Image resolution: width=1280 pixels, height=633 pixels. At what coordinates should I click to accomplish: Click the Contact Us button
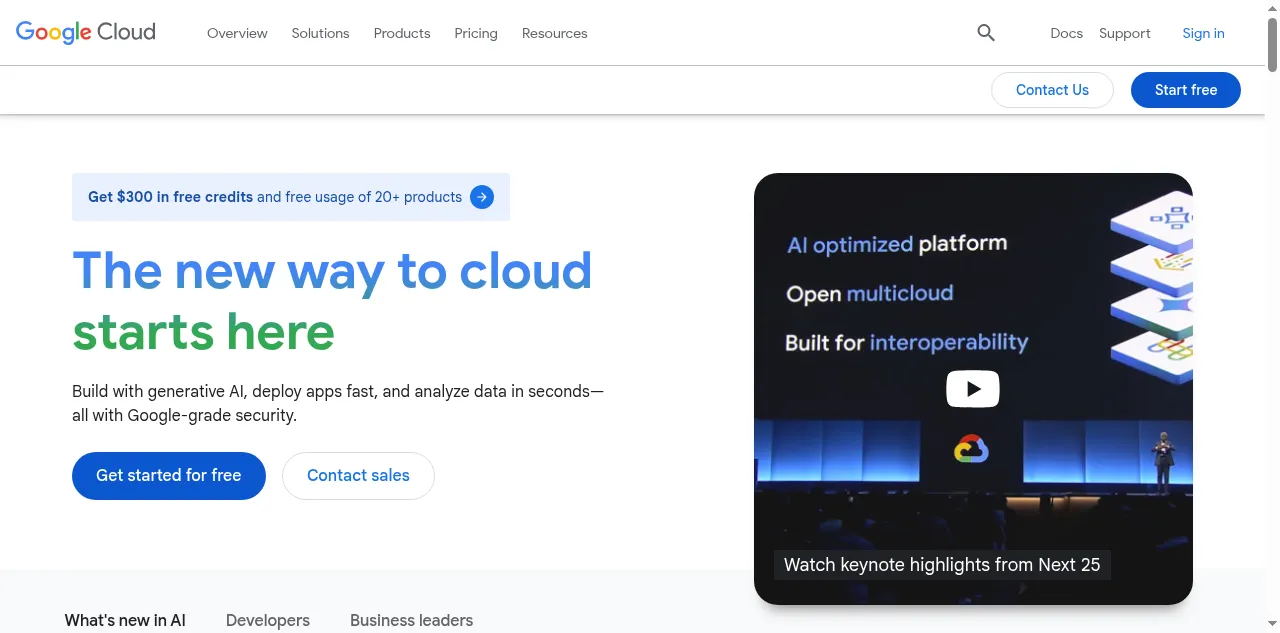1052,90
